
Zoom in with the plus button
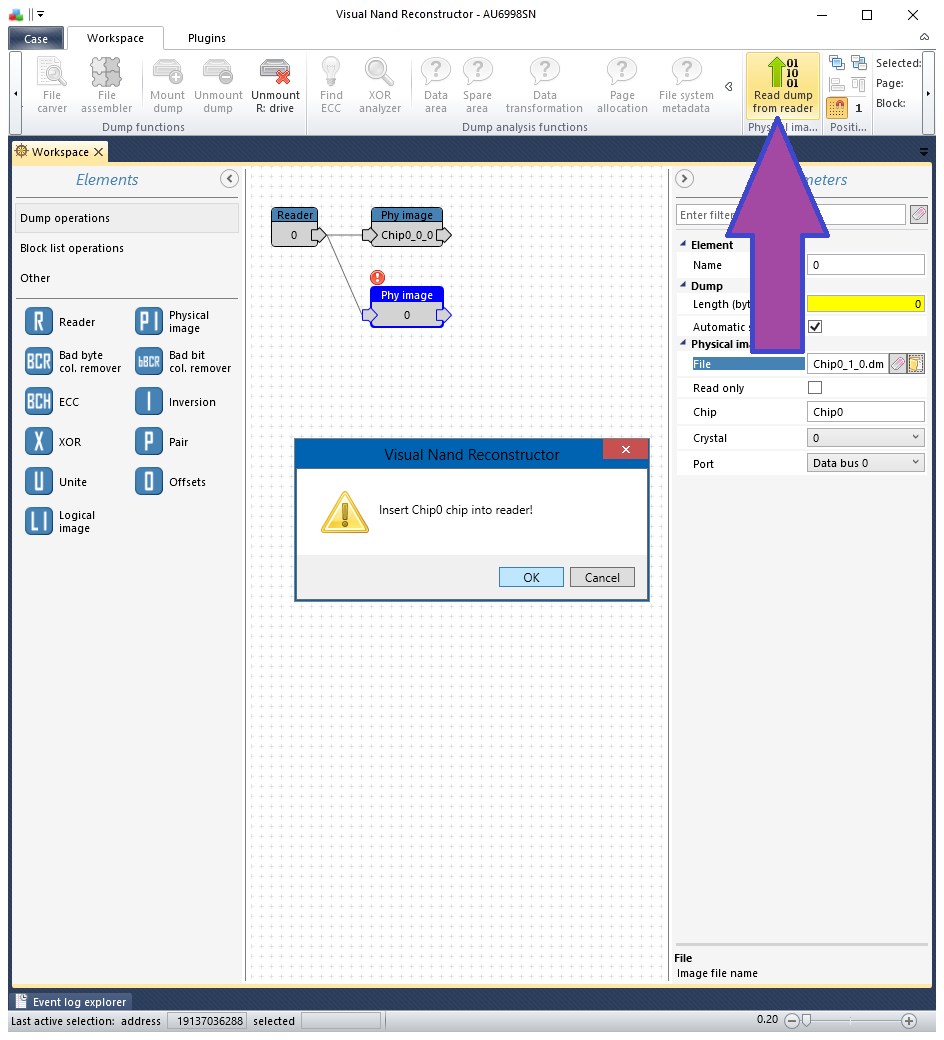click(909, 1021)
